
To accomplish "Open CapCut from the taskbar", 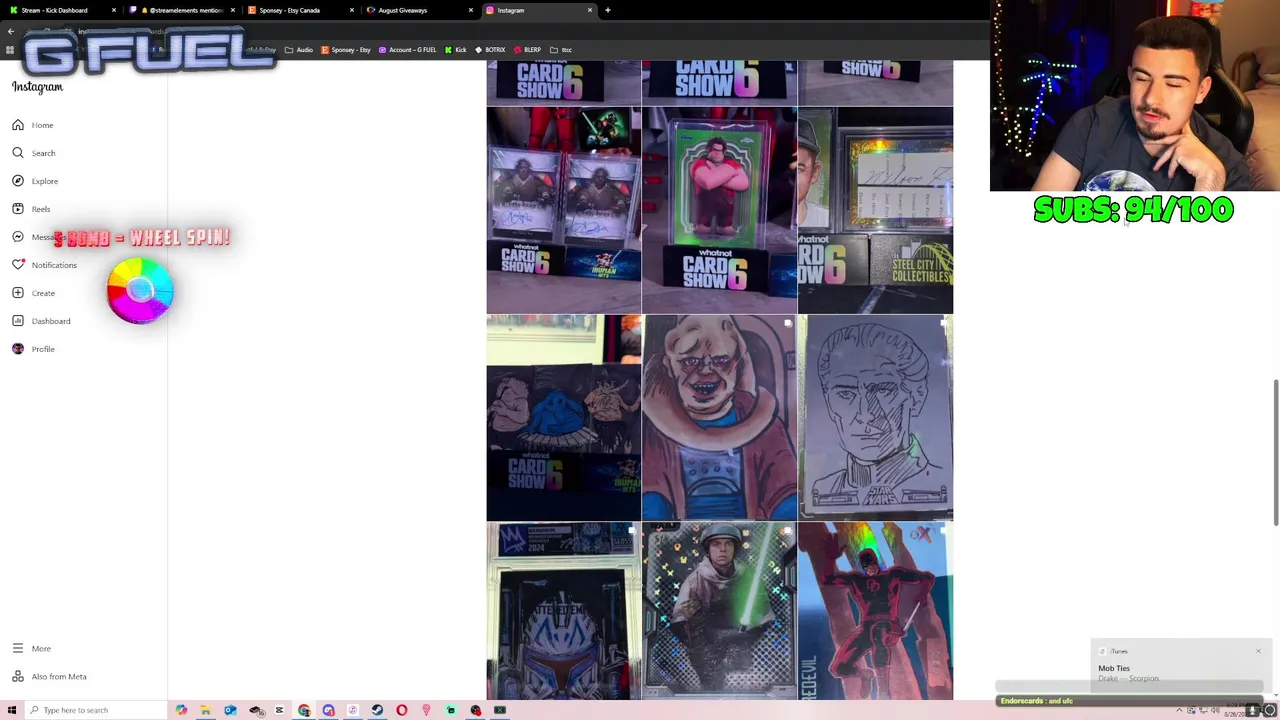I will [x=279, y=710].
